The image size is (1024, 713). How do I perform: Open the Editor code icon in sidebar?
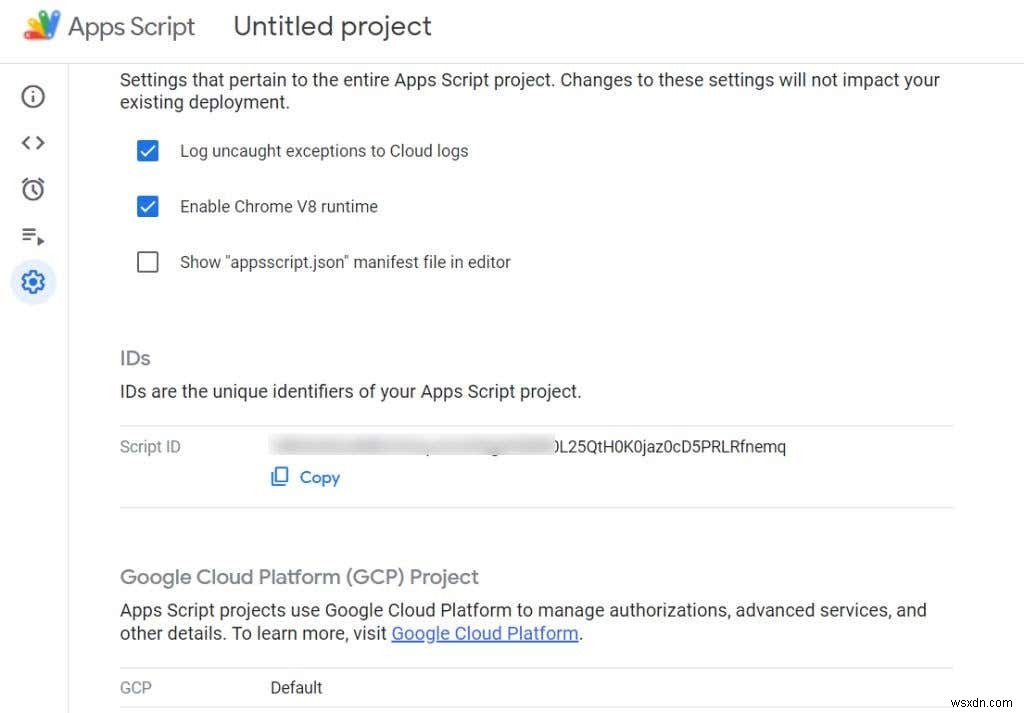pyautogui.click(x=33, y=142)
